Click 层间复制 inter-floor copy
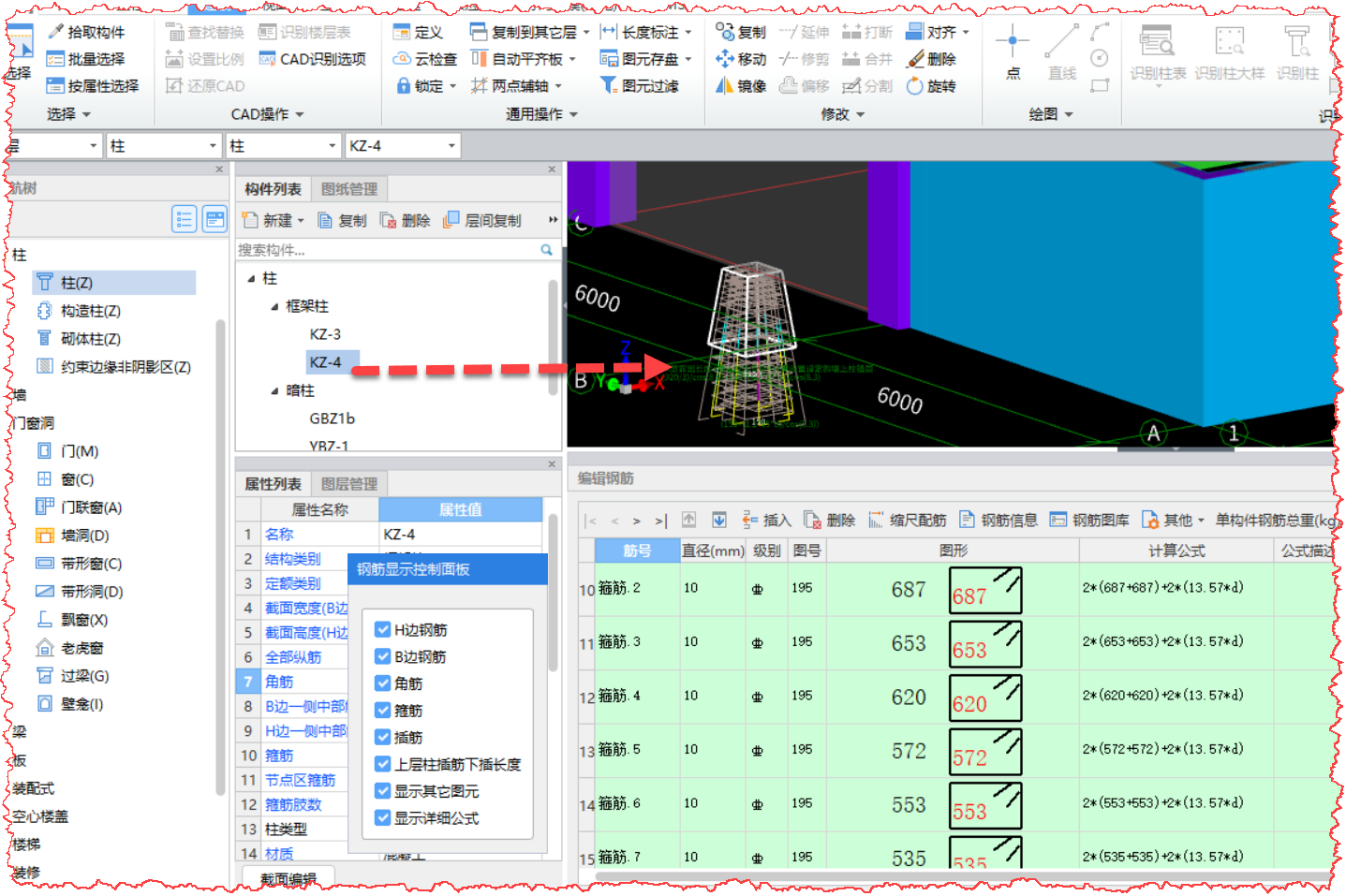This screenshot has height=896, width=1346. click(482, 221)
